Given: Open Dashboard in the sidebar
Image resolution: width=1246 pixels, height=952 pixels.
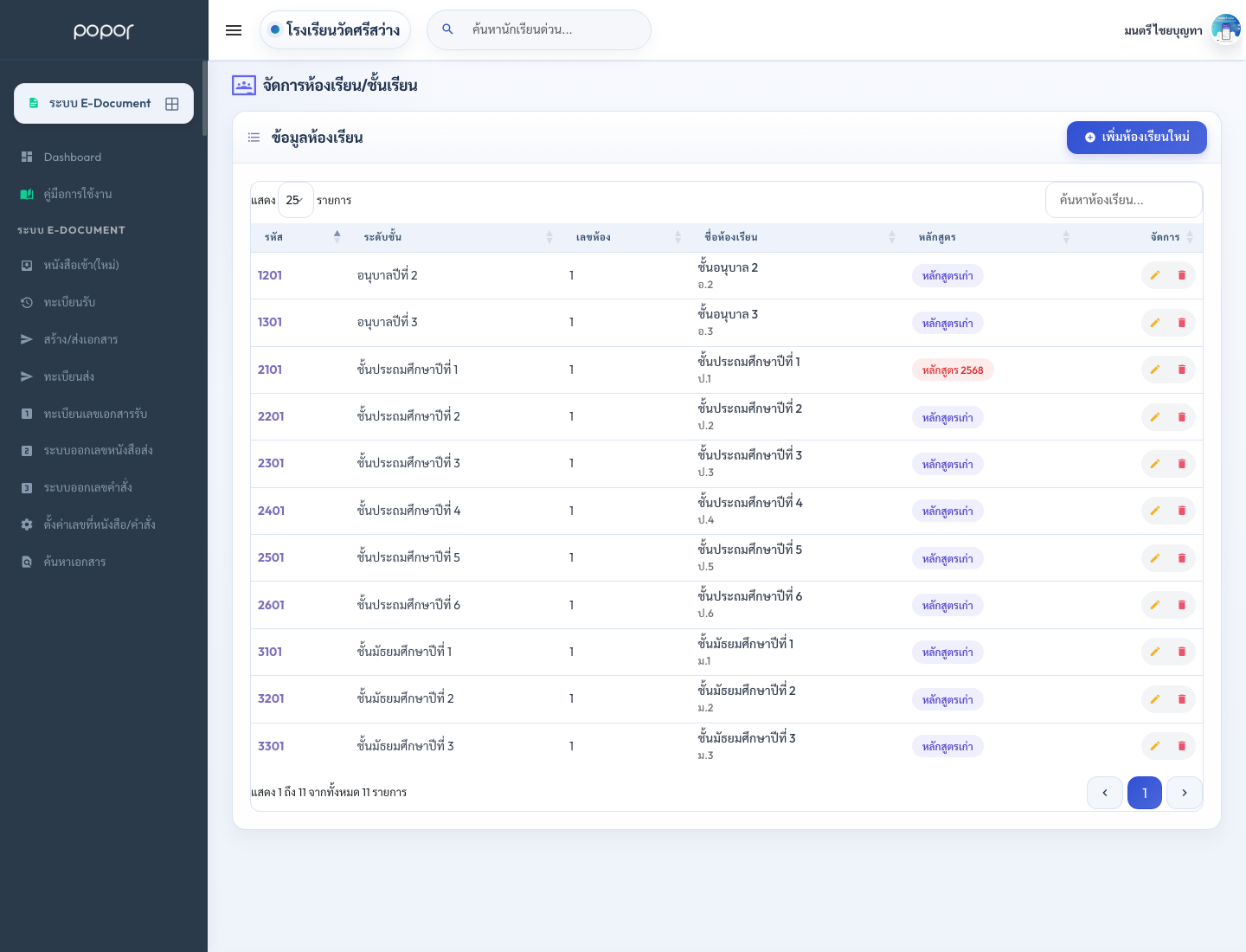Looking at the screenshot, I should point(73,158).
